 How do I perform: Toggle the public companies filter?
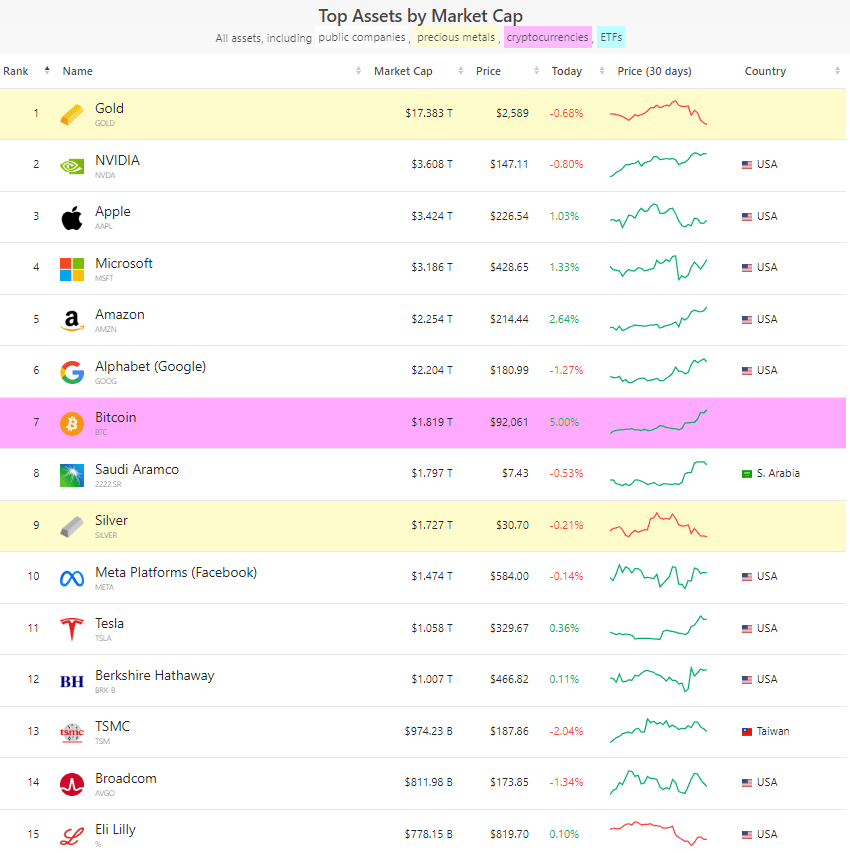(x=362, y=37)
